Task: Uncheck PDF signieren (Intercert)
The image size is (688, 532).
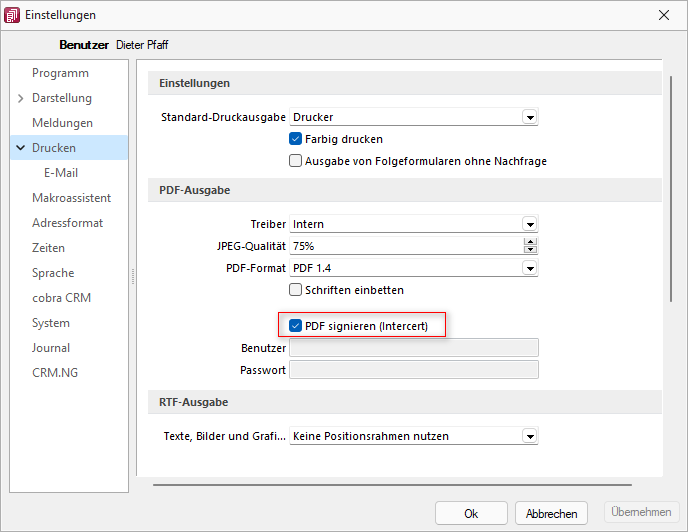Action: tap(295, 326)
